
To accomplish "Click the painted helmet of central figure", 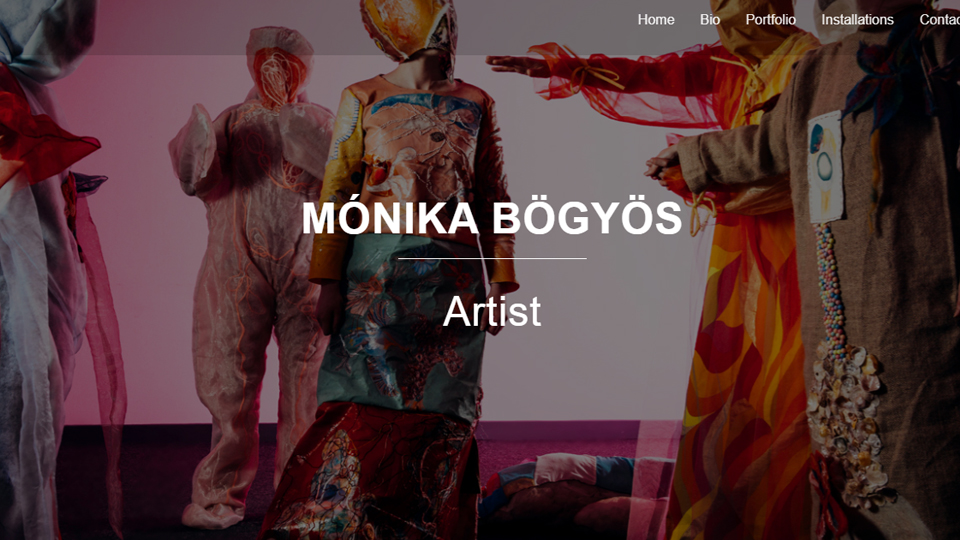I will (409, 28).
